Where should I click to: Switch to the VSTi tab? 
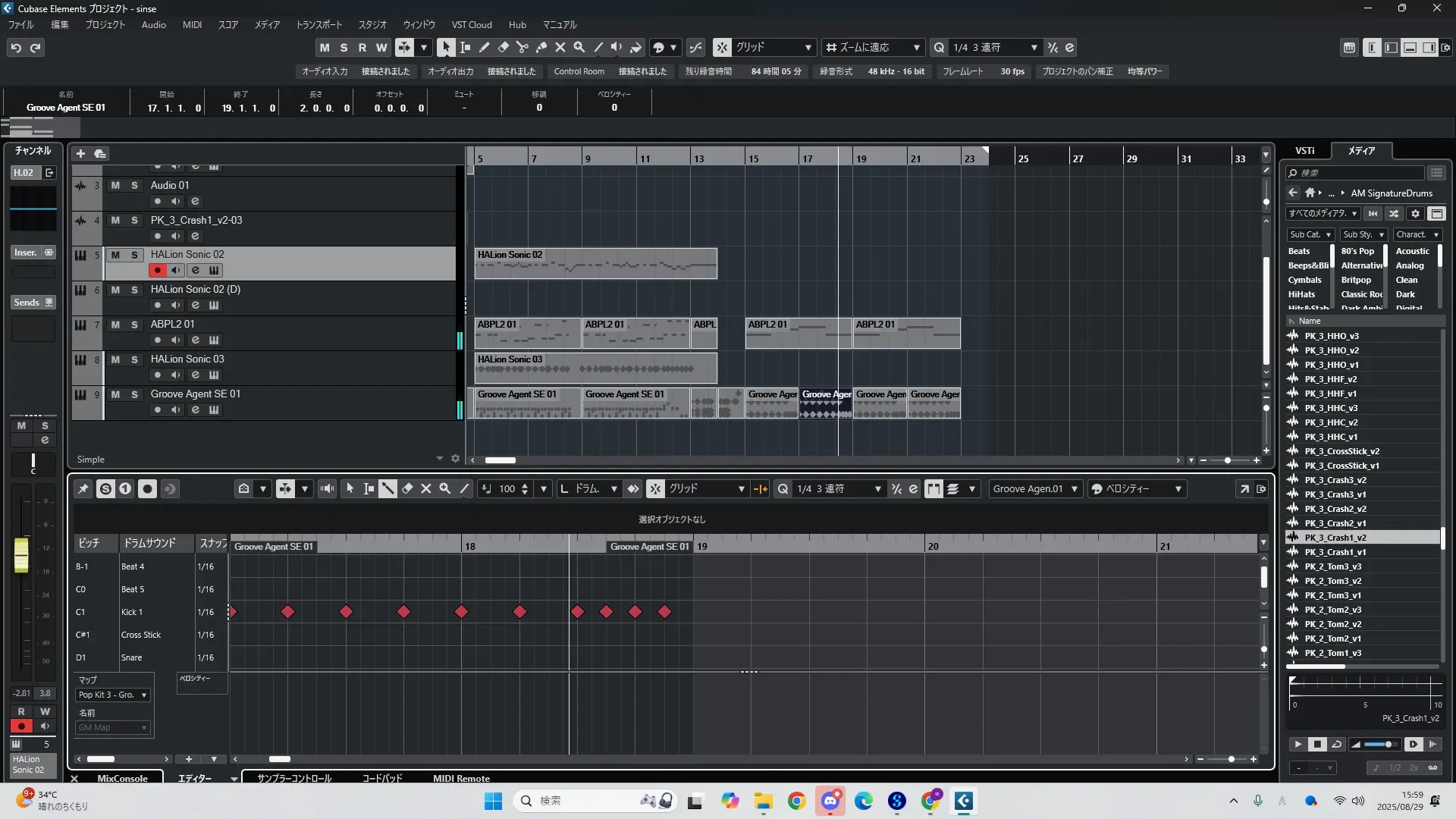coord(1304,151)
